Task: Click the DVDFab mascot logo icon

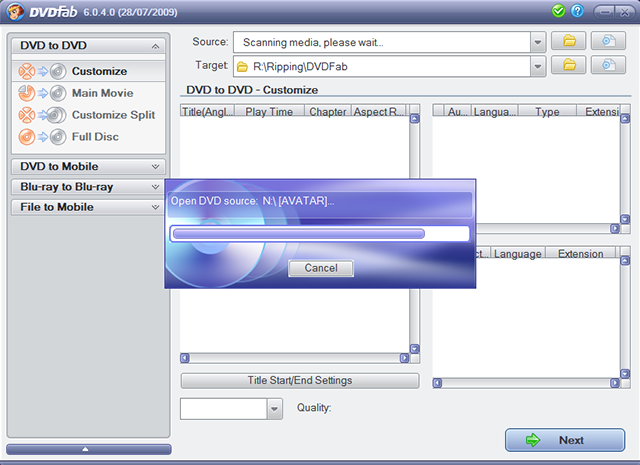Action: coord(15,11)
